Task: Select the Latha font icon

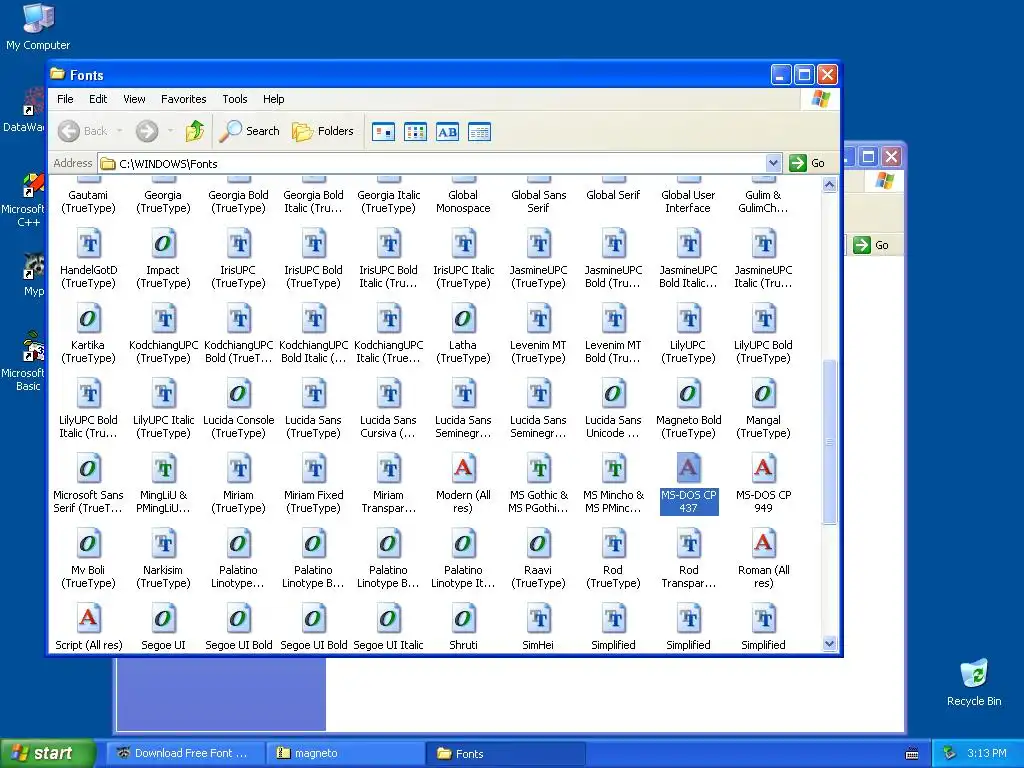Action: pos(464,319)
